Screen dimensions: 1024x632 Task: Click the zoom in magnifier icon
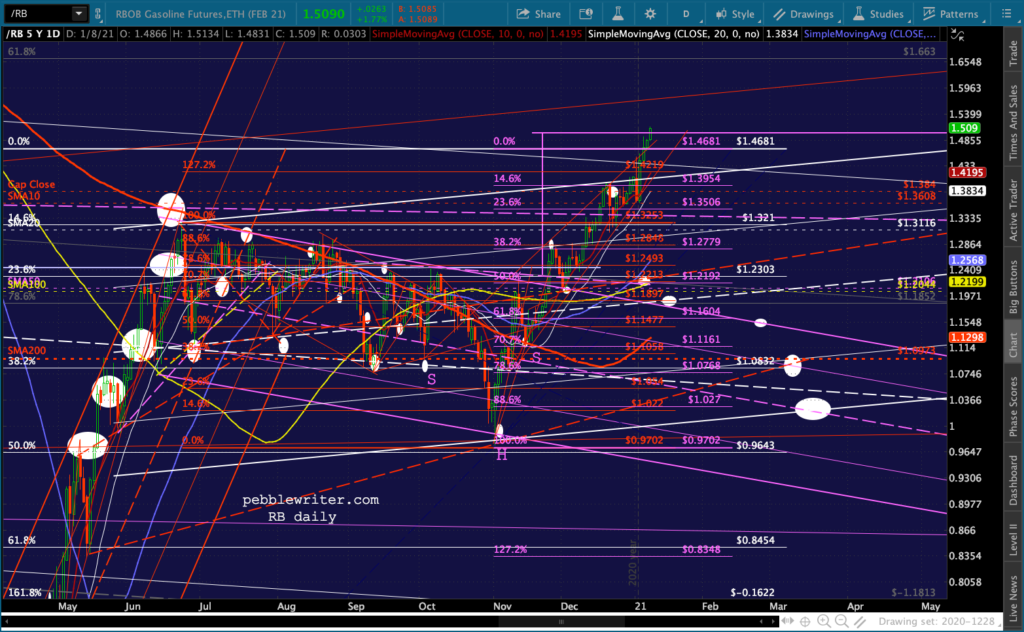824,622
